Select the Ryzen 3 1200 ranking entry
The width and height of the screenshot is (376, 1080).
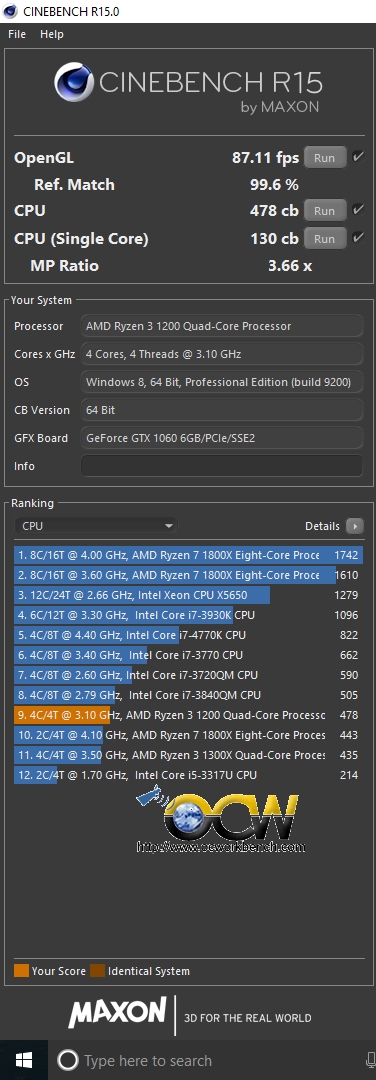click(x=188, y=715)
